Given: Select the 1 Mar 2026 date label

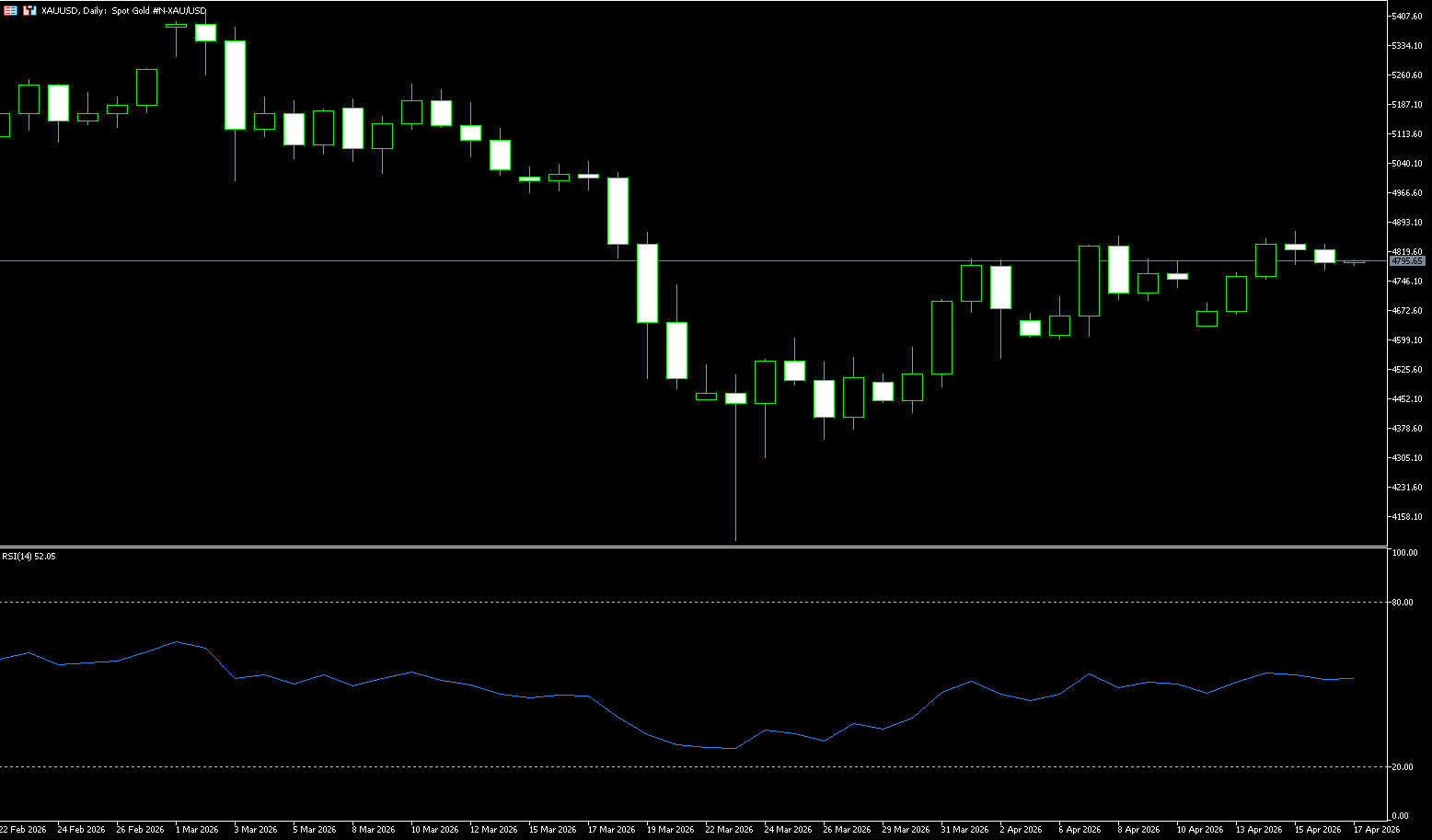Looking at the screenshot, I should point(197,830).
